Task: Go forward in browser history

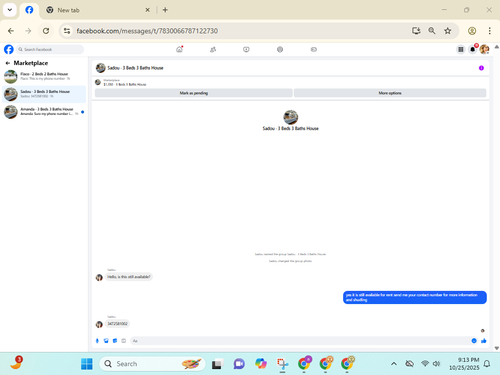Action: pyautogui.click(x=28, y=31)
